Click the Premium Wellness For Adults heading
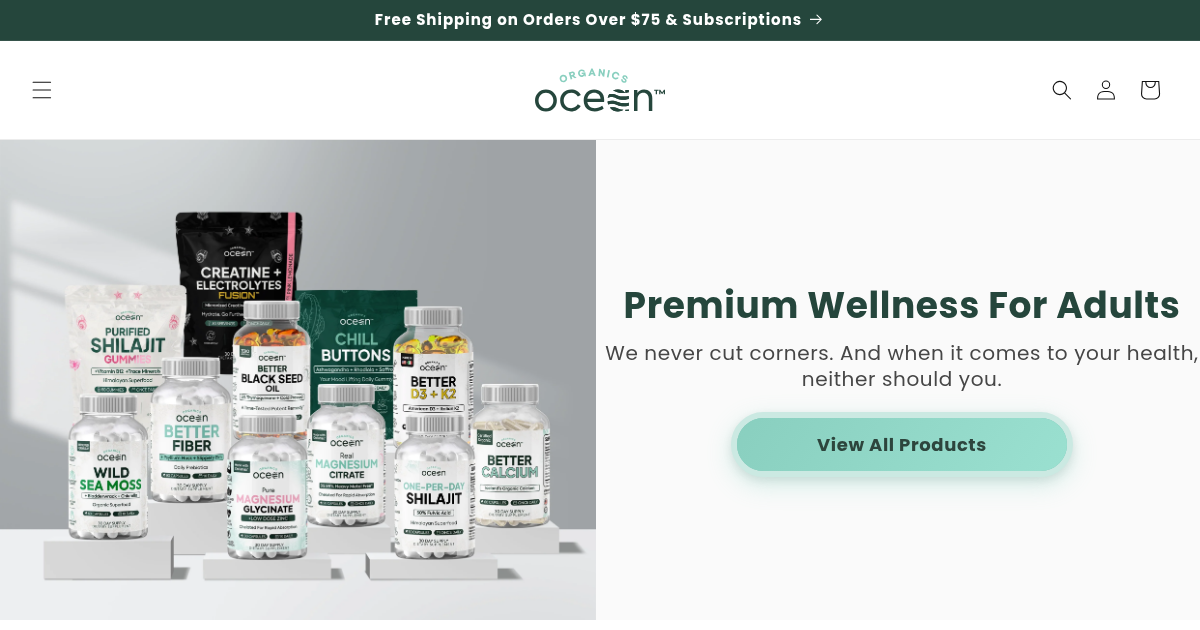Screen dimensions: 1200x630 pos(901,305)
